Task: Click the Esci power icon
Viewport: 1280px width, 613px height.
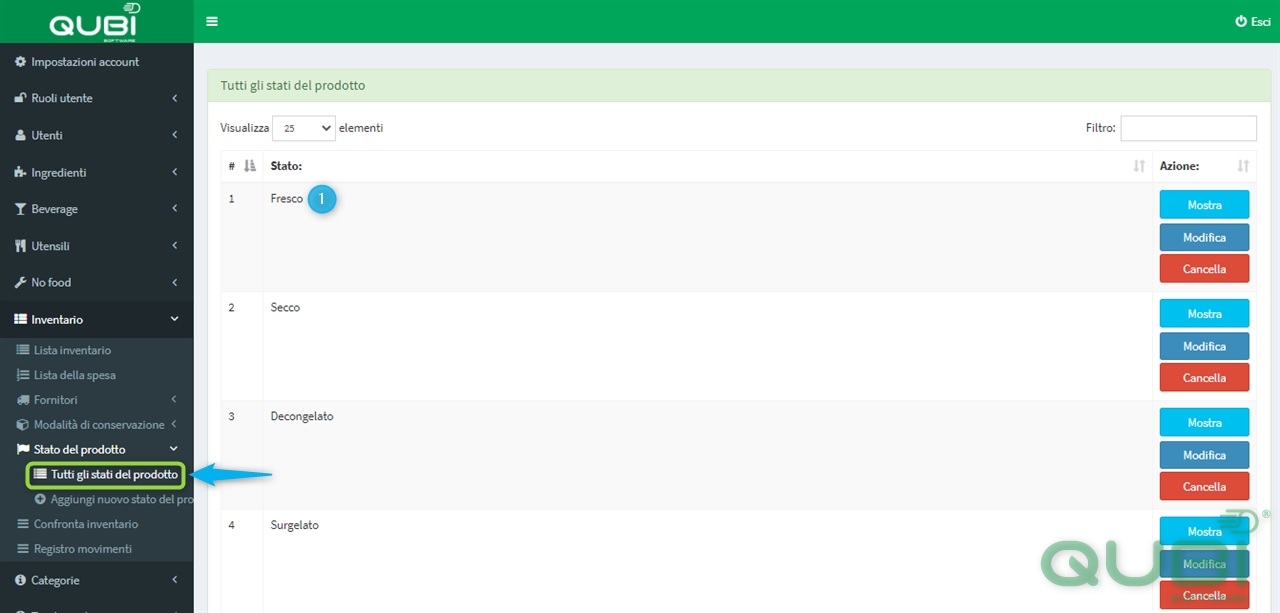Action: click(x=1241, y=21)
